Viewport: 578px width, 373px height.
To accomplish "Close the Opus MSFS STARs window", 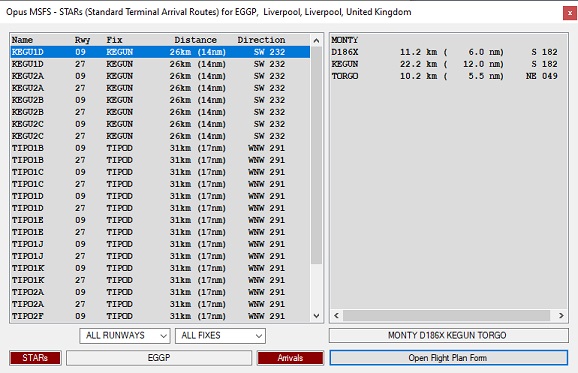I will pyautogui.click(x=570, y=13).
